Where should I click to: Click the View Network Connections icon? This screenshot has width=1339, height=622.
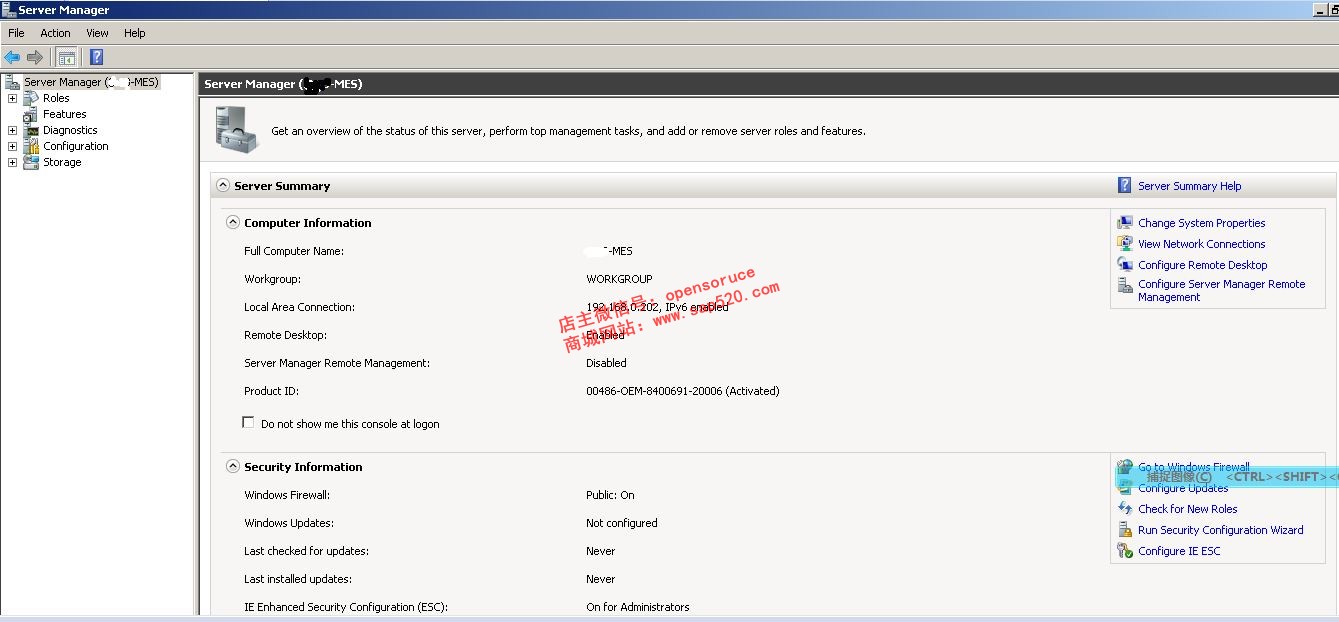(x=1125, y=244)
